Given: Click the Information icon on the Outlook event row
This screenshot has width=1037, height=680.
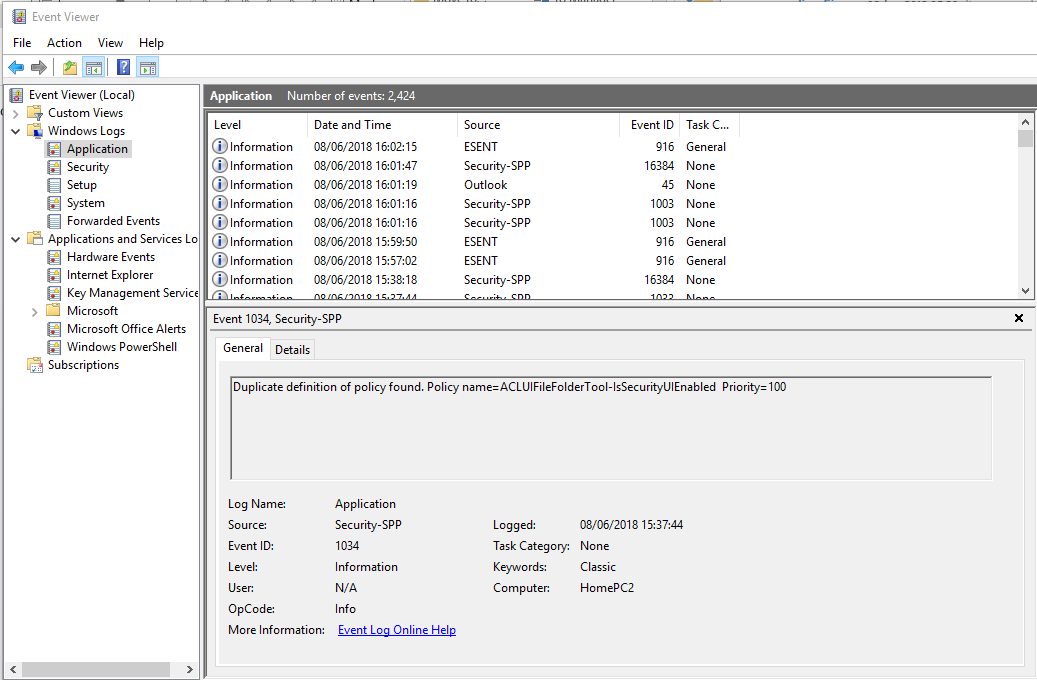Looking at the screenshot, I should (x=219, y=184).
